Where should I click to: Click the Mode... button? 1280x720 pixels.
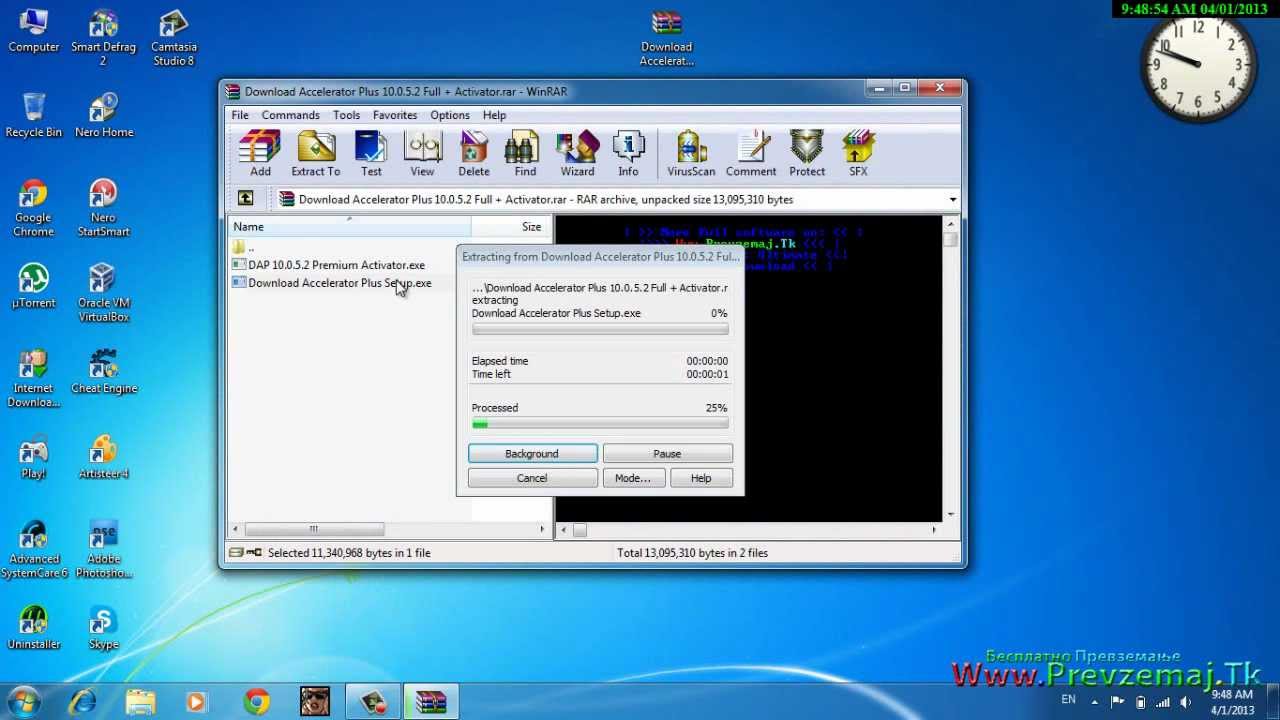[x=632, y=478]
